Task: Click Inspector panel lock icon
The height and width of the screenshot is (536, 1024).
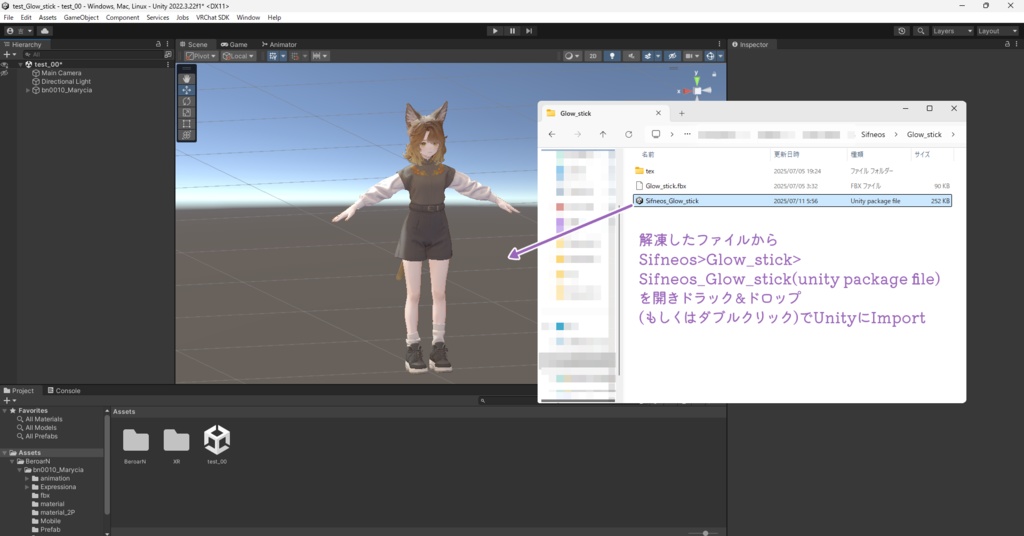Action: tap(1007, 44)
